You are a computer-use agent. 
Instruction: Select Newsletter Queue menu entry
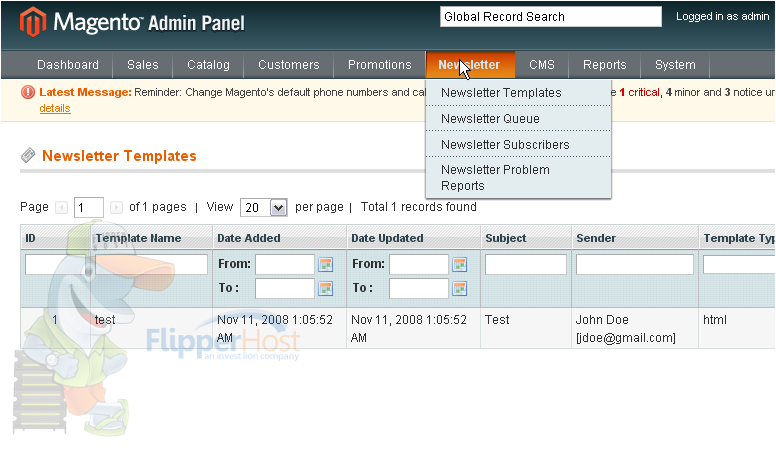518,119
